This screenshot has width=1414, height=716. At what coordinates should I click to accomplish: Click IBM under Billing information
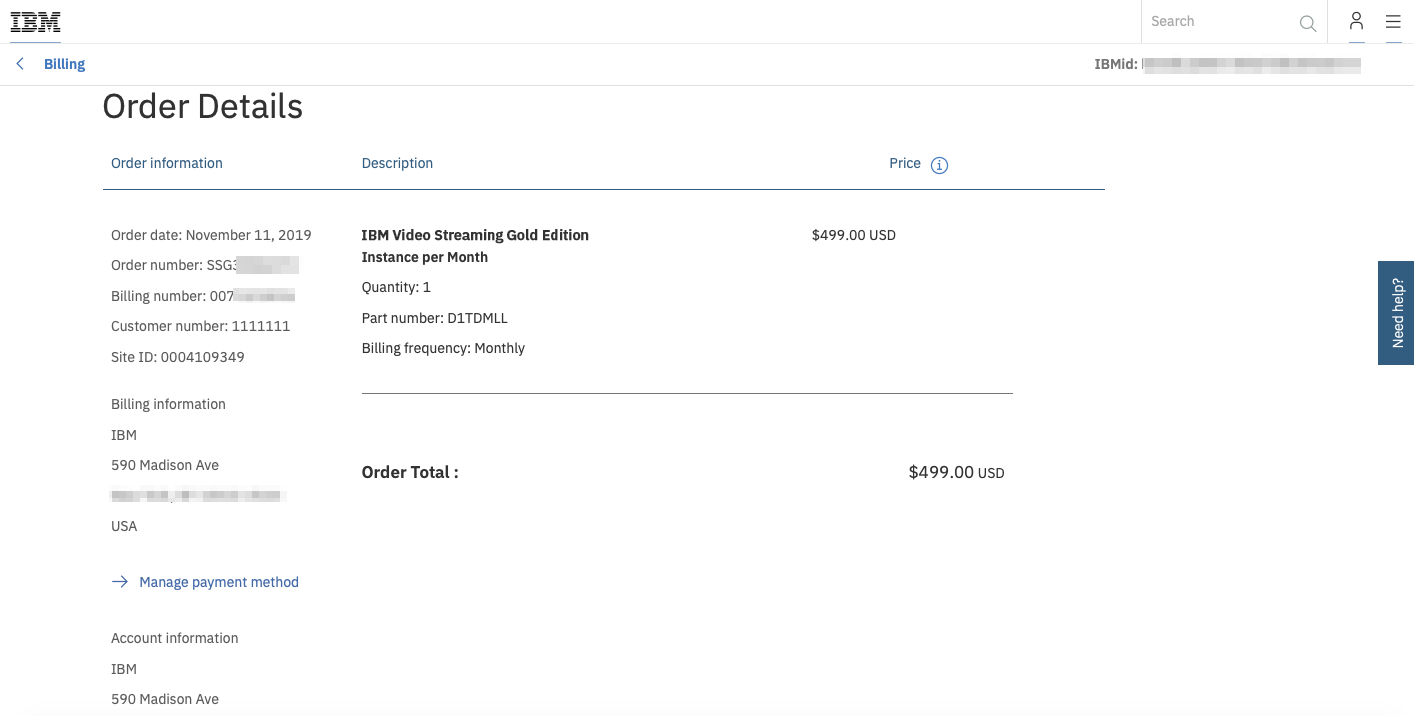pyautogui.click(x=124, y=435)
